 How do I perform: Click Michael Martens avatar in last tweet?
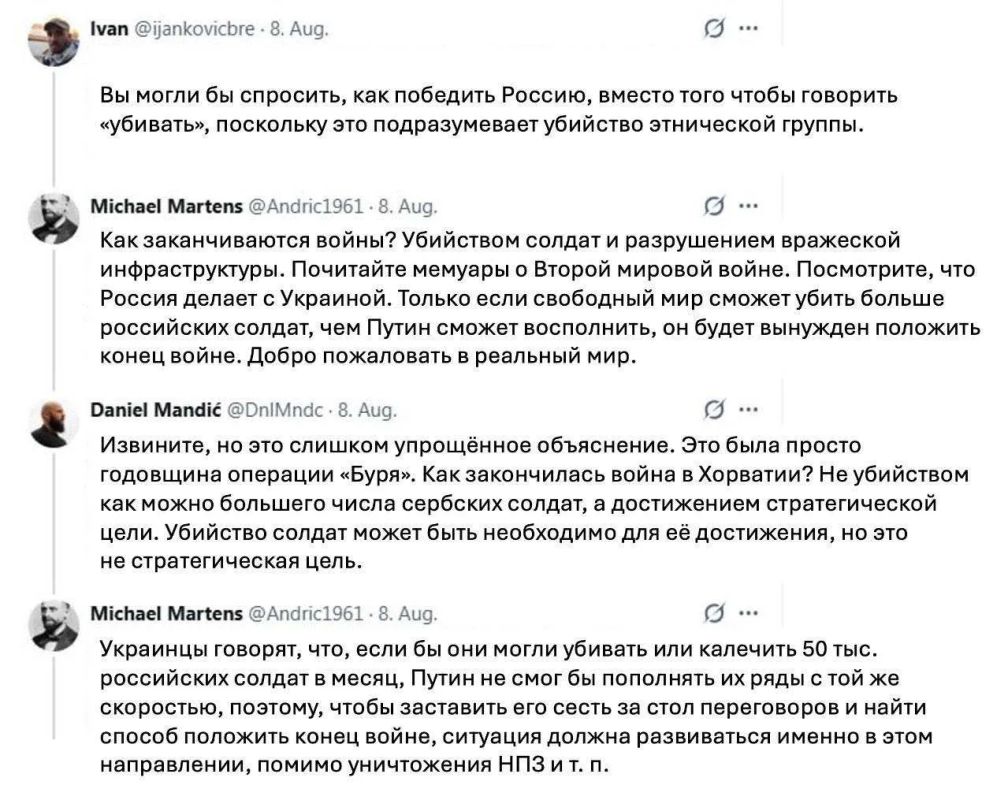54,626
